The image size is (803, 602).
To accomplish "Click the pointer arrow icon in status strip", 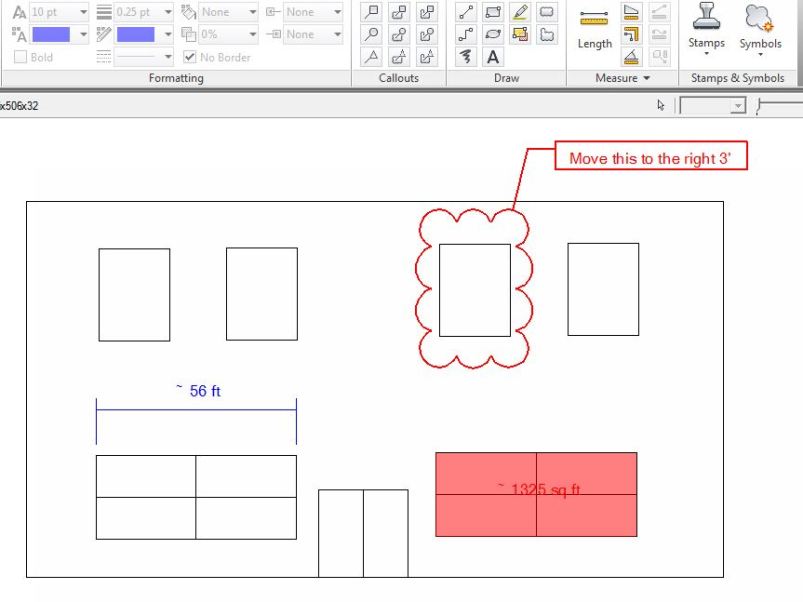I will click(x=661, y=105).
